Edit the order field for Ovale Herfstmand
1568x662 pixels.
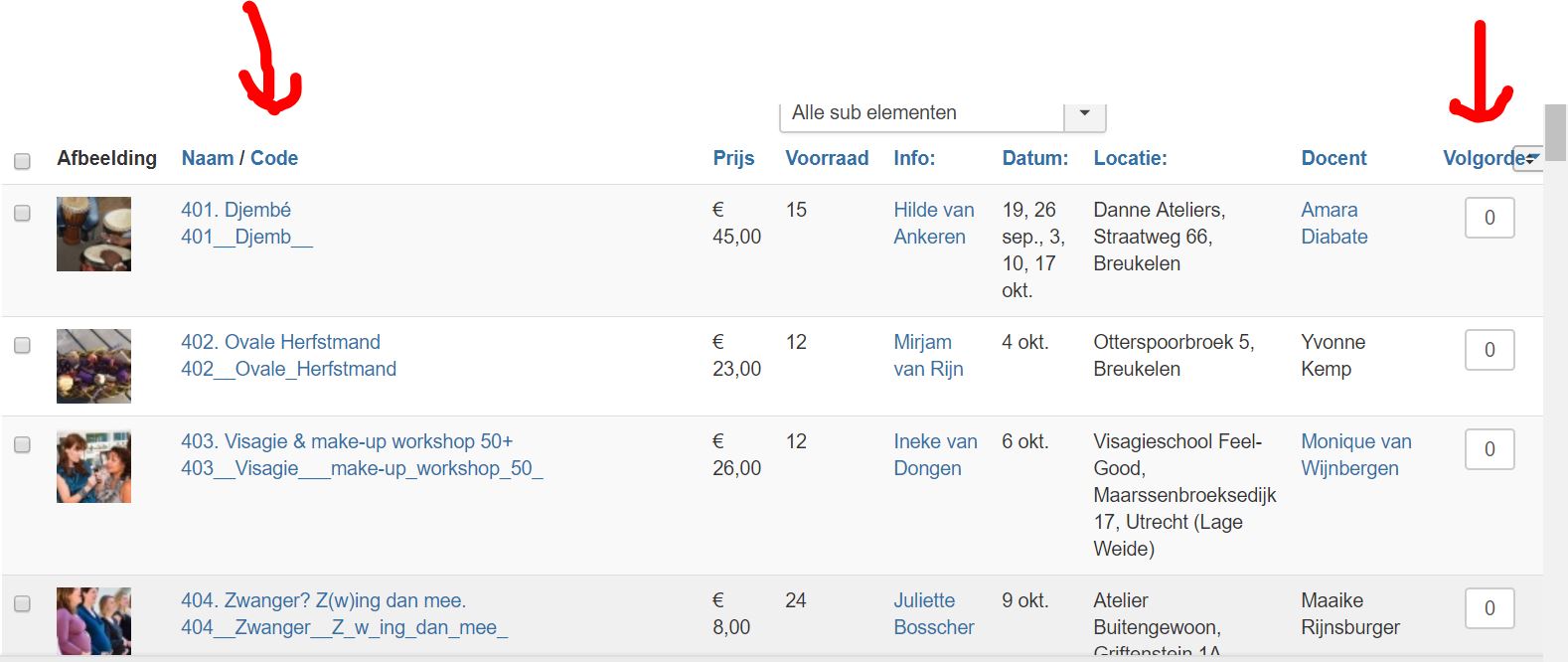[x=1489, y=350]
